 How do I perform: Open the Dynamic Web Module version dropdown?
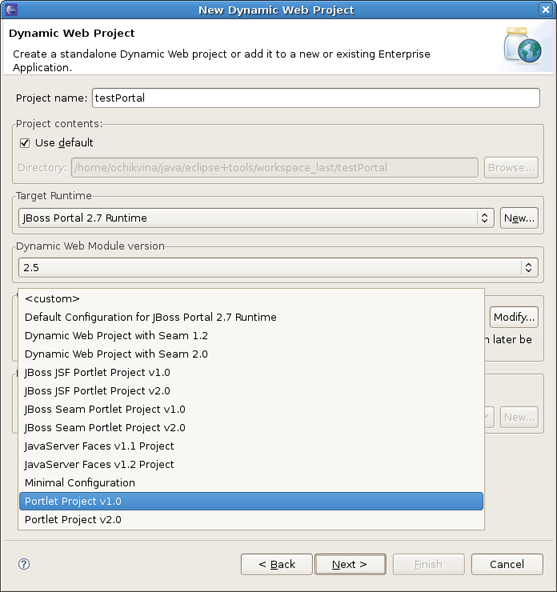point(278,268)
